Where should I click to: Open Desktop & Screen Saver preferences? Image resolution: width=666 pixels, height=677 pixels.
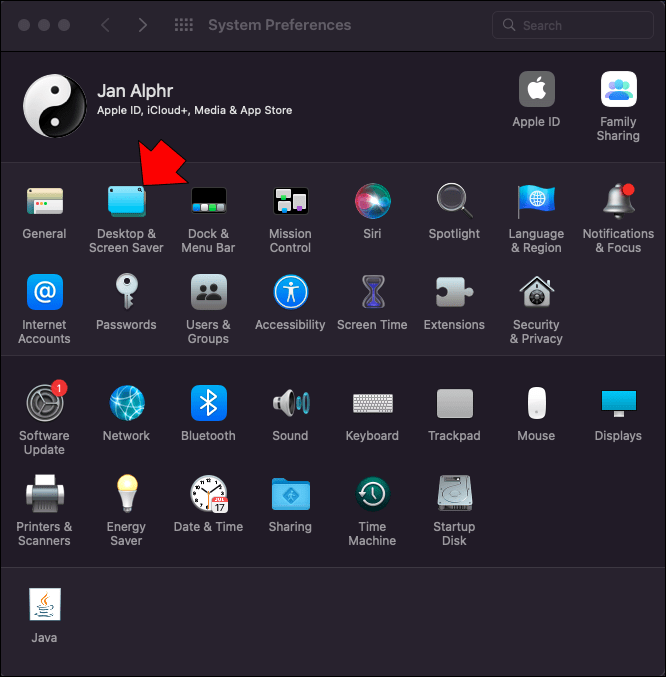pyautogui.click(x=126, y=201)
